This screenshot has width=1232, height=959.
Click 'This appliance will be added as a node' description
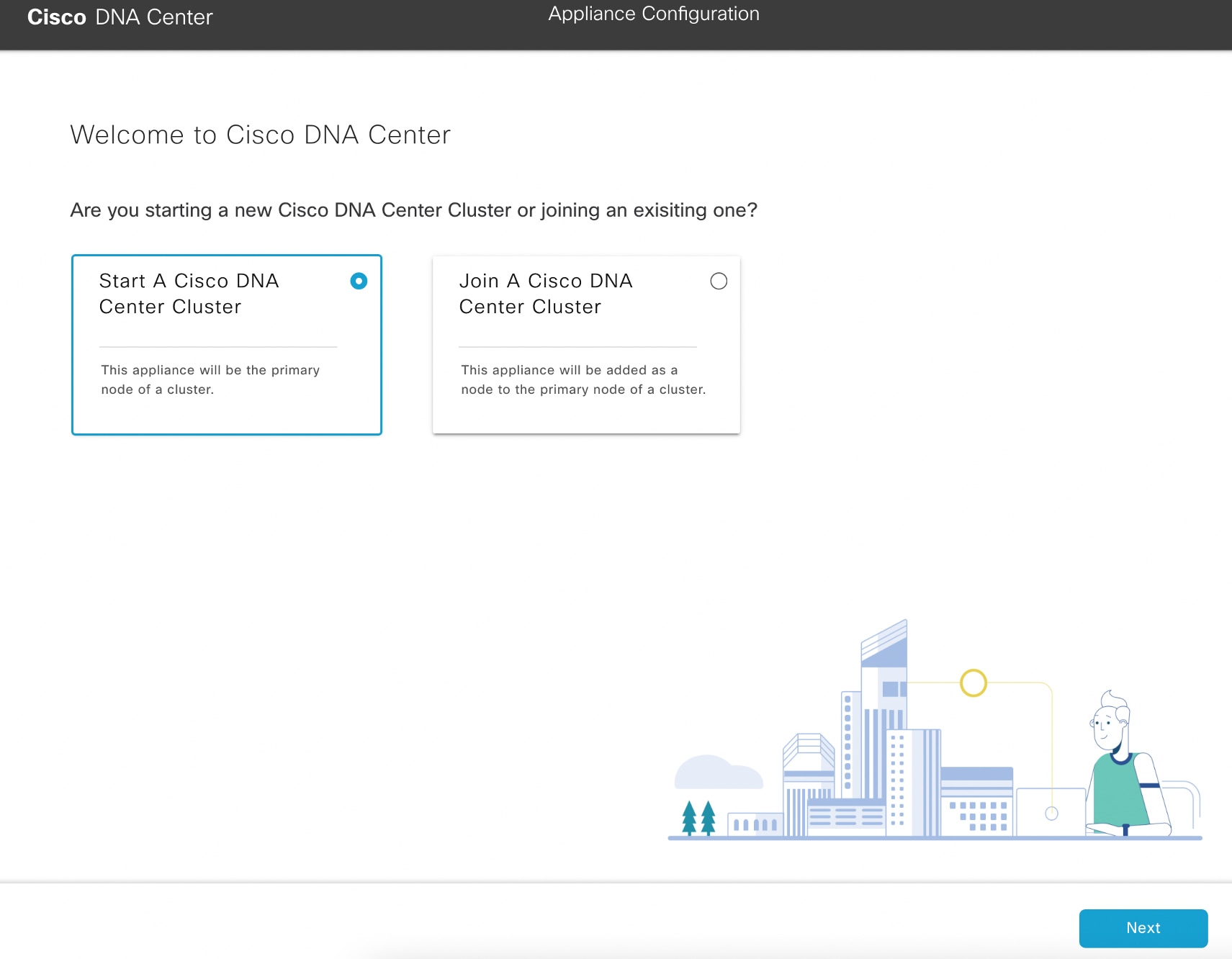[583, 379]
